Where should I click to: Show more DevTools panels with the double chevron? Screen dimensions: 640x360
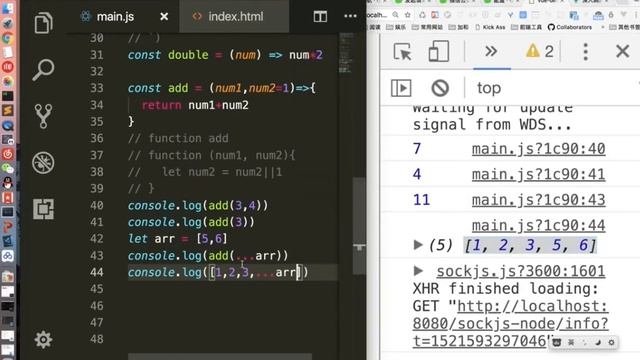(491, 51)
